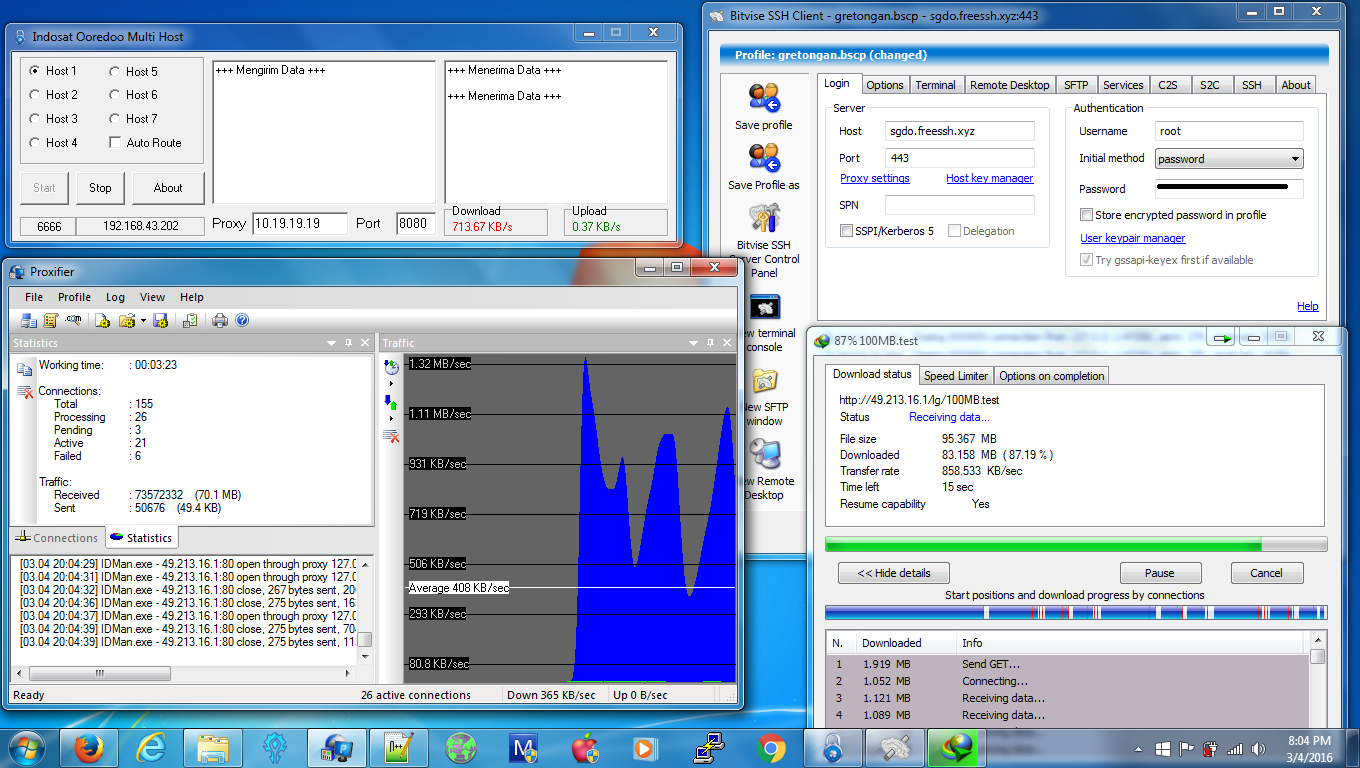Open Firefox from the taskbar
The height and width of the screenshot is (768, 1360).
coord(88,747)
